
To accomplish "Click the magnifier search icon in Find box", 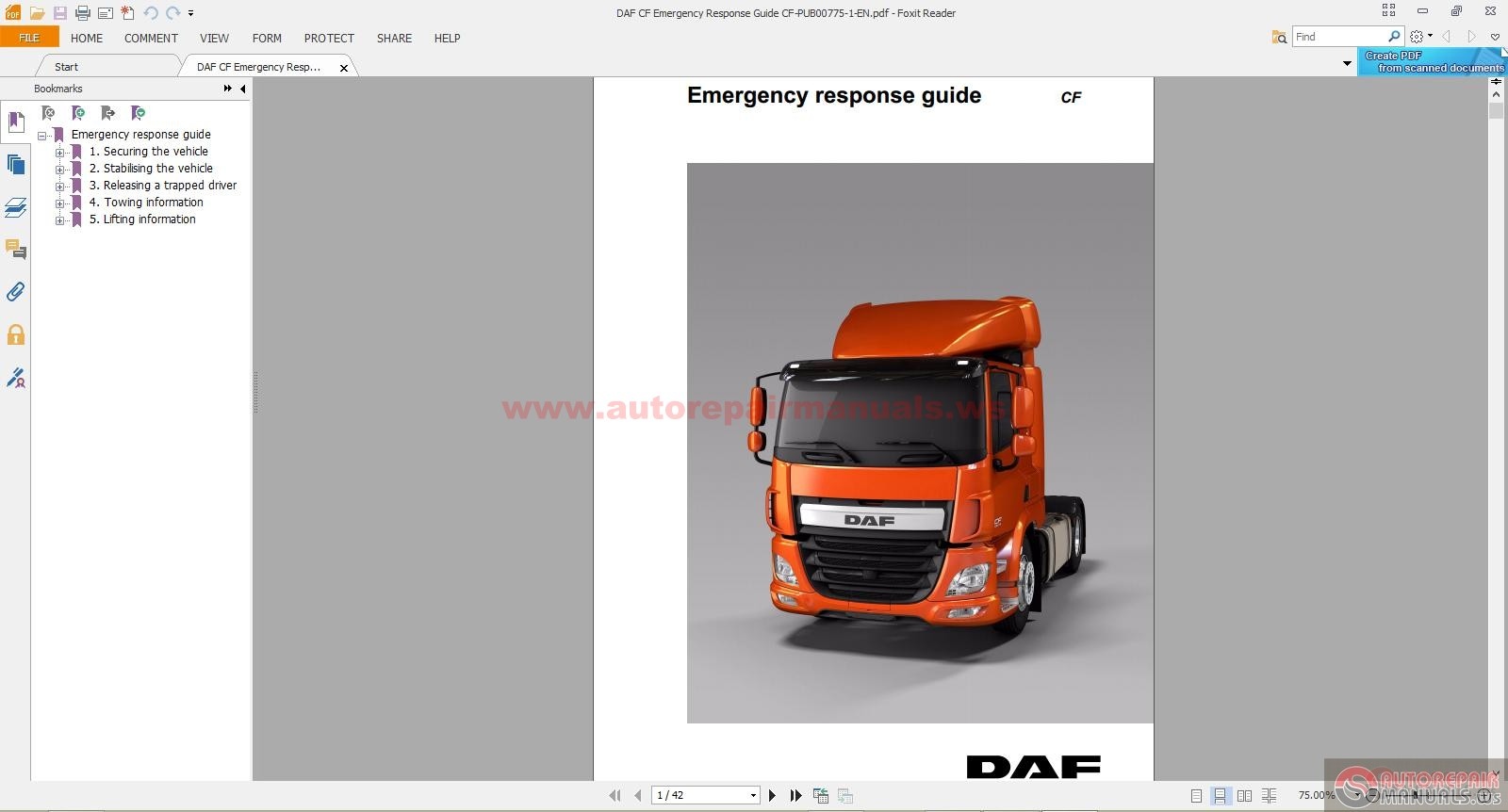I will (1395, 37).
